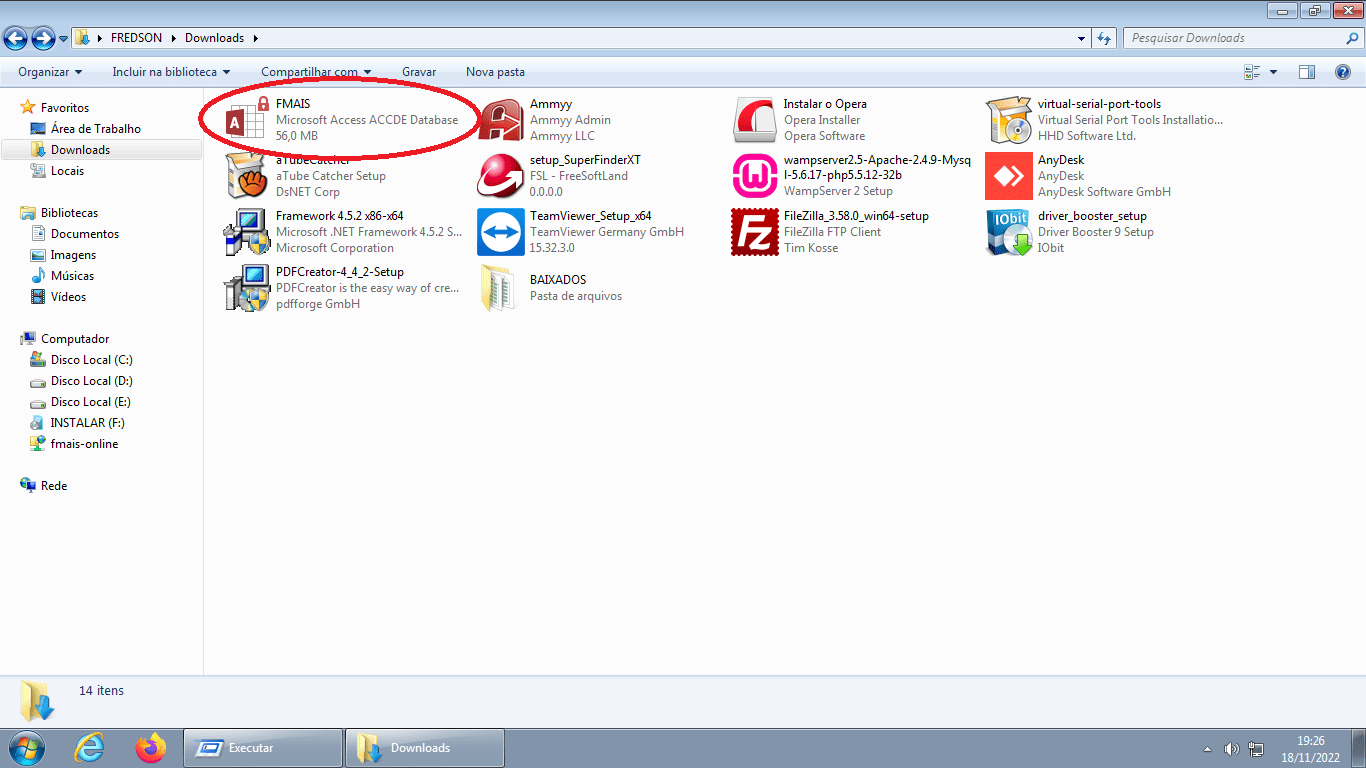Launch Internet Explorer from the taskbar
1366x768 pixels.
coord(90,748)
